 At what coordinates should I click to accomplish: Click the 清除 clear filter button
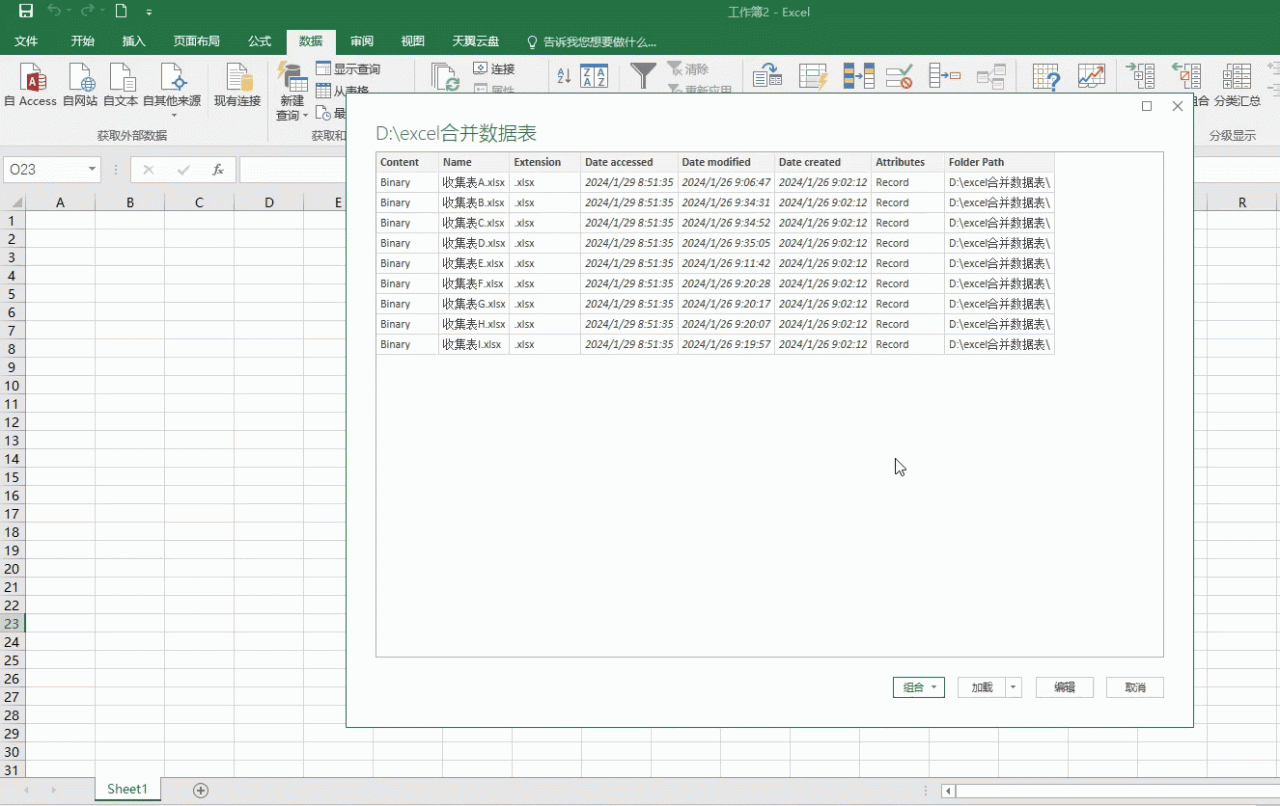tap(688, 69)
